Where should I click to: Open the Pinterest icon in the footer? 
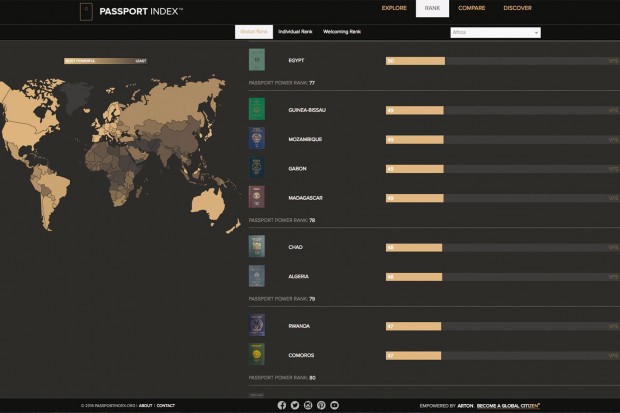(321, 405)
